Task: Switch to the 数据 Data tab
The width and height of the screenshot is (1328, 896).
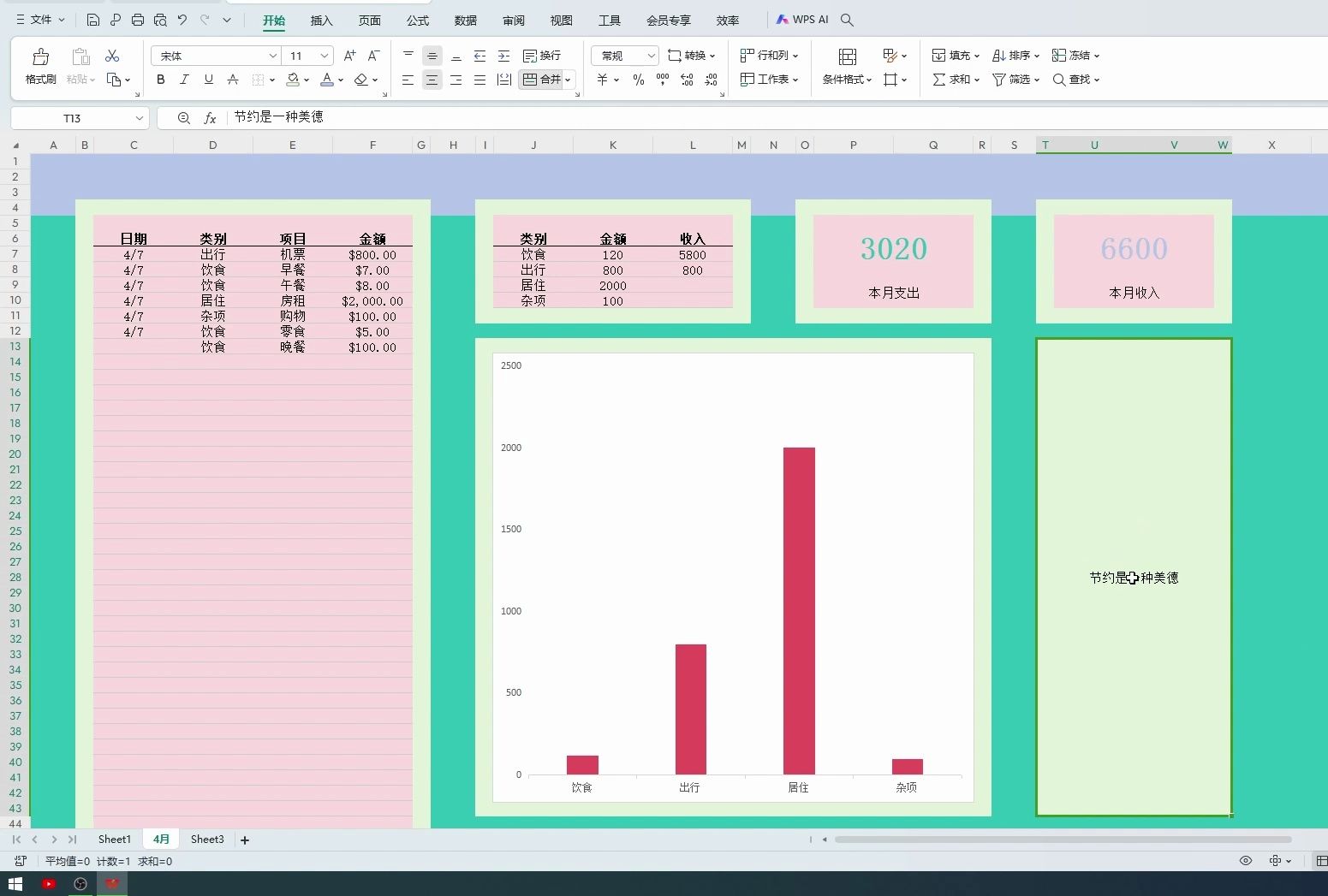Action: pyautogui.click(x=466, y=21)
